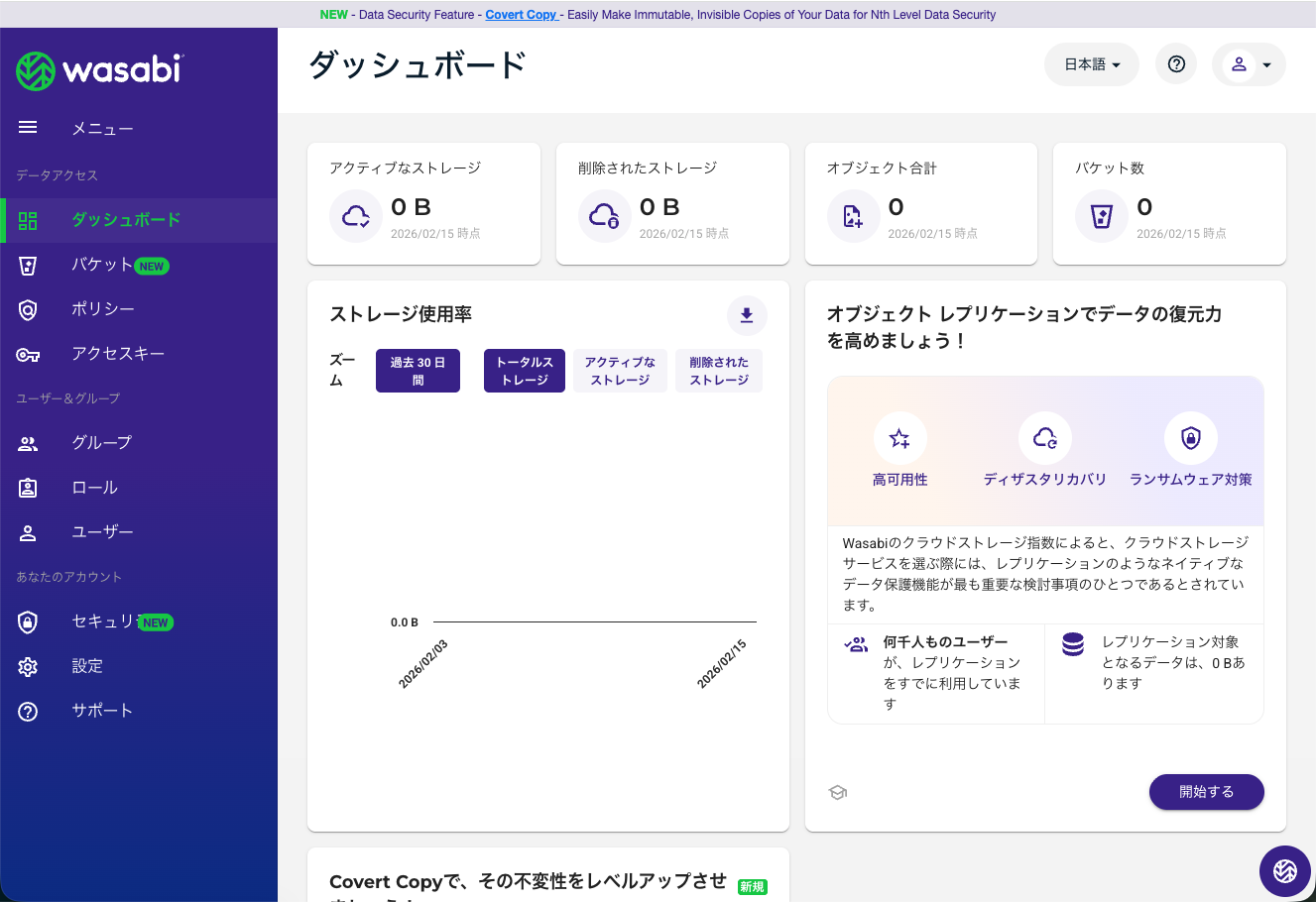The image size is (1316, 902).
Task: Click the Wasabi chat bubble icon
Action: click(1285, 870)
